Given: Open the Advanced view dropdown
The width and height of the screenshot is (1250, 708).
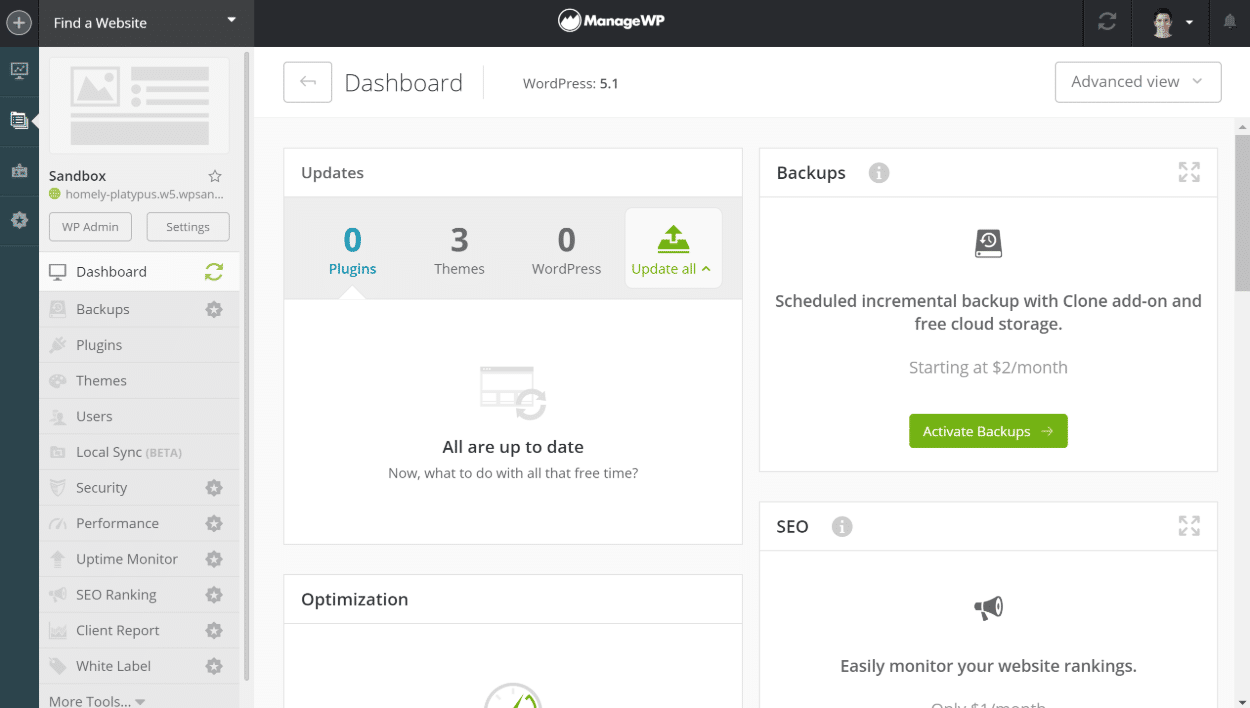Looking at the screenshot, I should point(1137,82).
